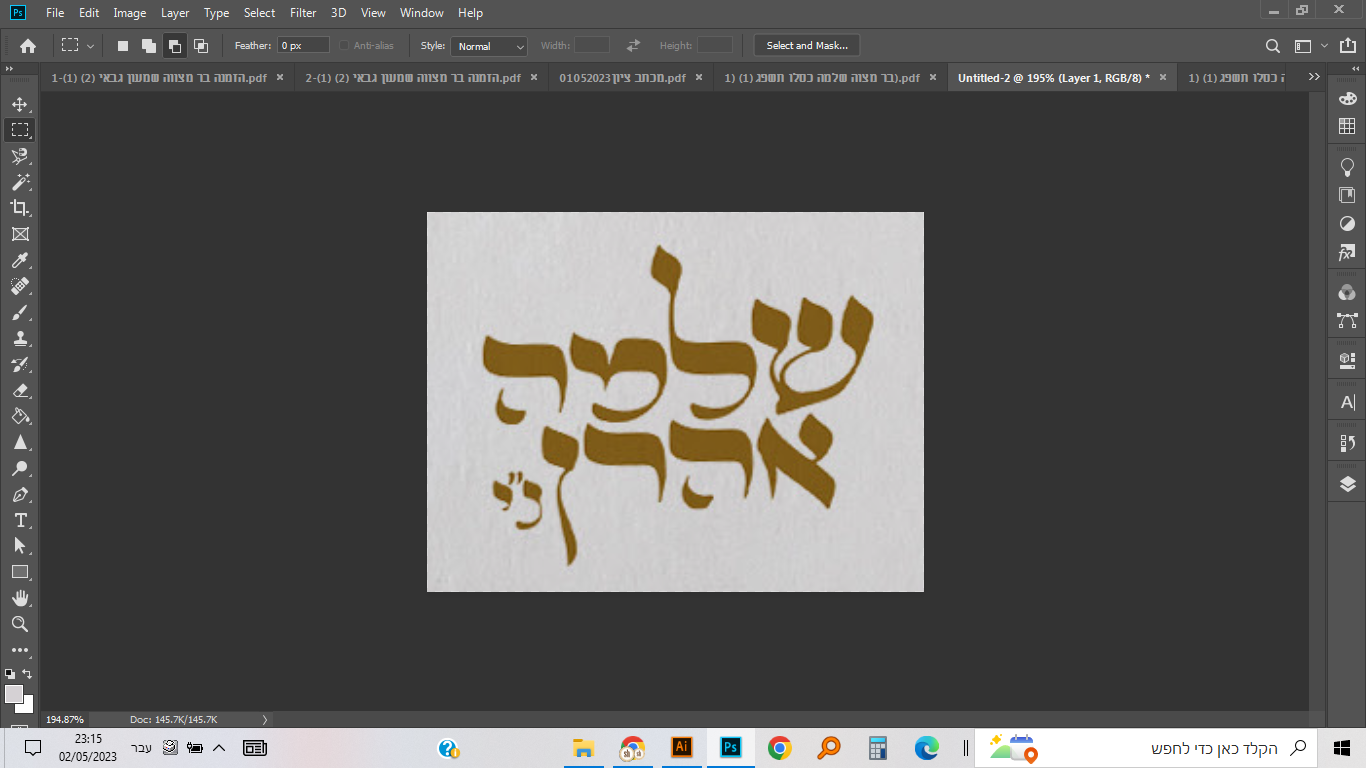The image size is (1366, 768).
Task: Open the Photoshop search icon
Action: coord(1273,46)
